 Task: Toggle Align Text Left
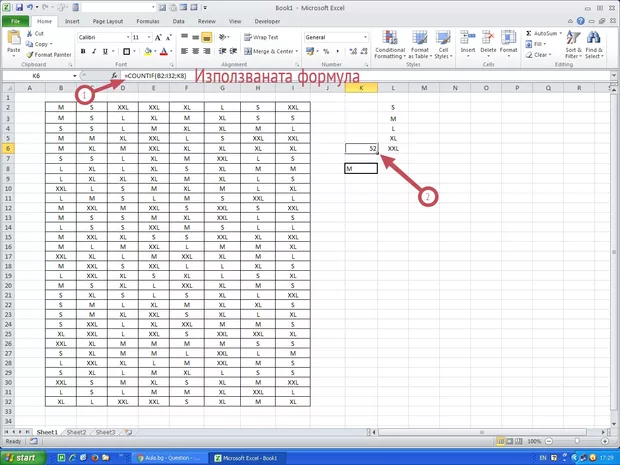185,51
